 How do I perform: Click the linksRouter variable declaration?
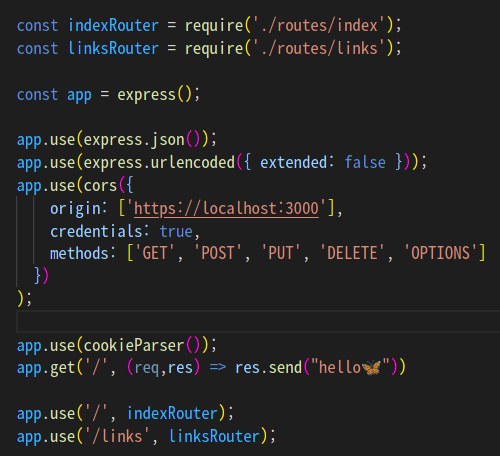coord(113,48)
